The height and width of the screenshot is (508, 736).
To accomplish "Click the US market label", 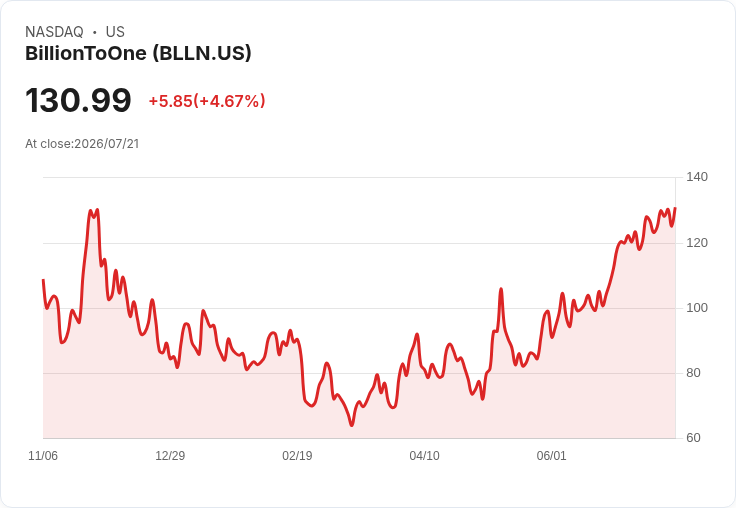I will point(115,32).
